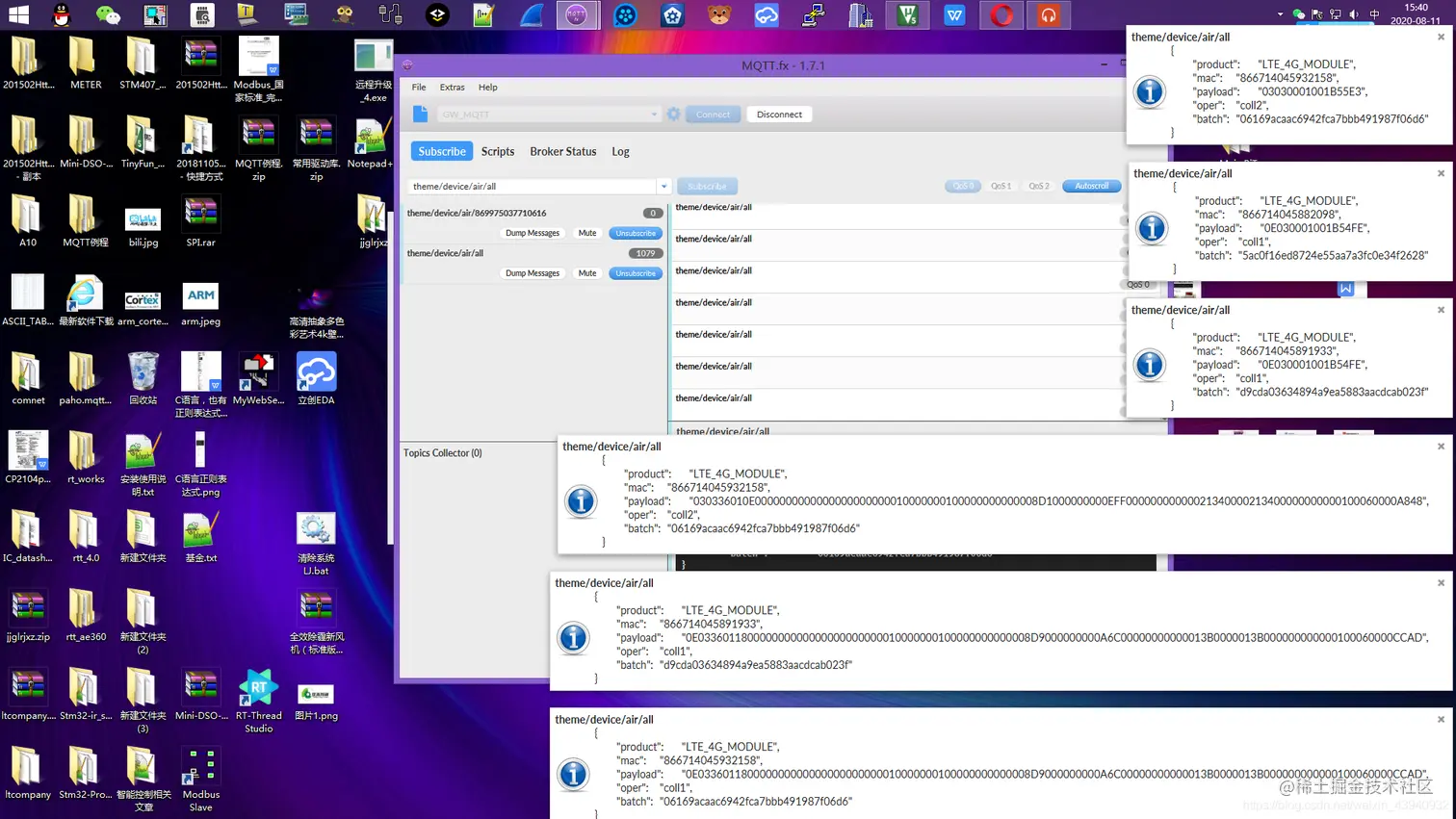Image resolution: width=1456 pixels, height=819 pixels.
Task: Open the blue WPS Writer taskbar icon
Action: click(x=954, y=14)
